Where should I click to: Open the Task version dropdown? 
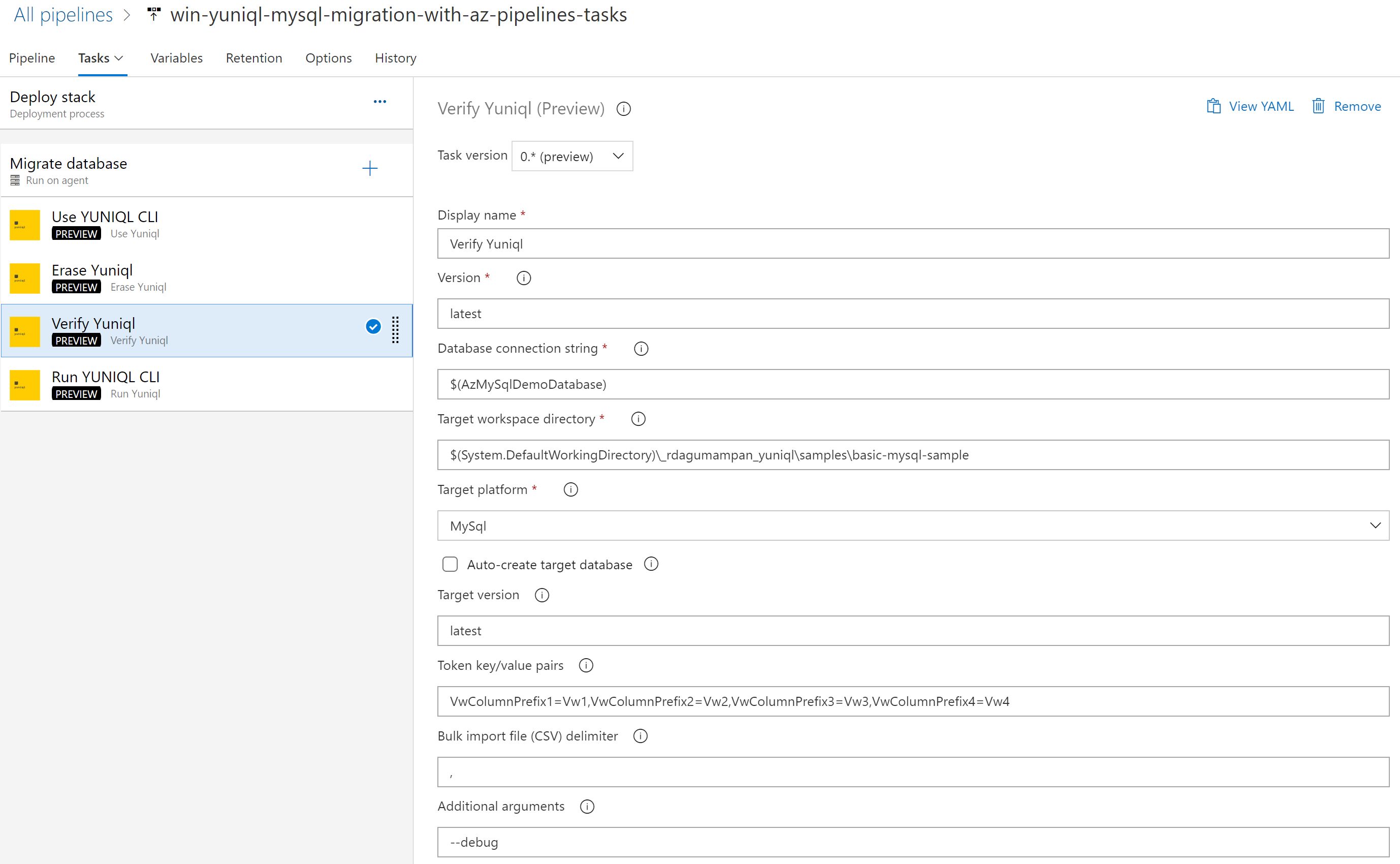click(571, 156)
